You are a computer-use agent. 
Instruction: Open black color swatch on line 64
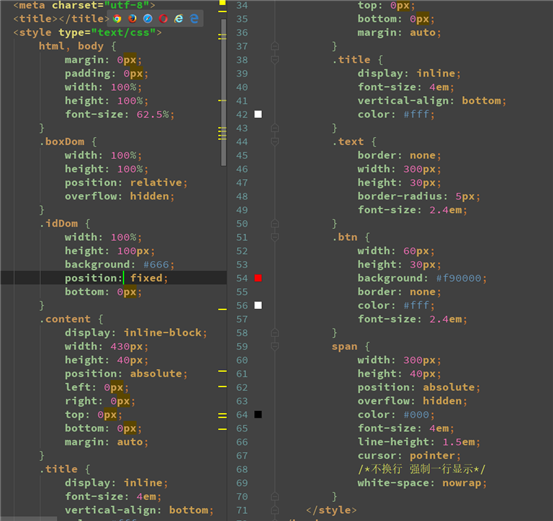[x=258, y=414]
